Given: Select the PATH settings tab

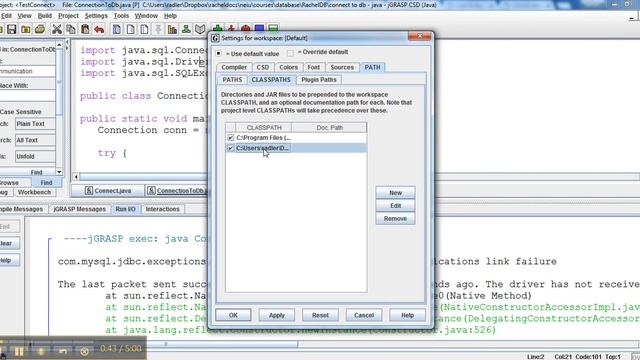Looking at the screenshot, I should pyautogui.click(x=372, y=67).
